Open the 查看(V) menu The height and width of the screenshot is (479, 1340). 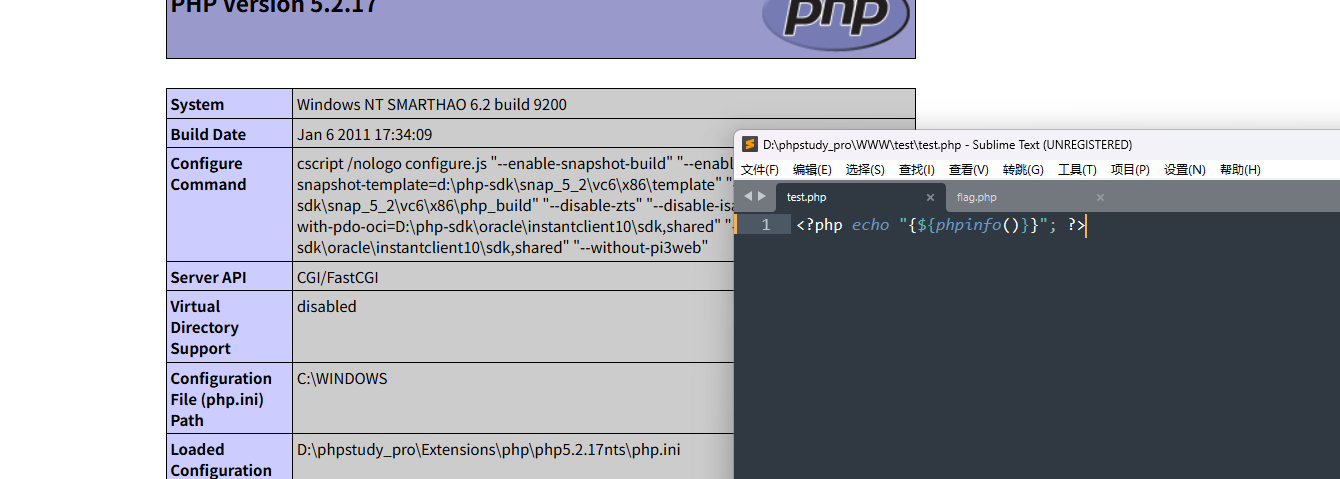(969, 170)
